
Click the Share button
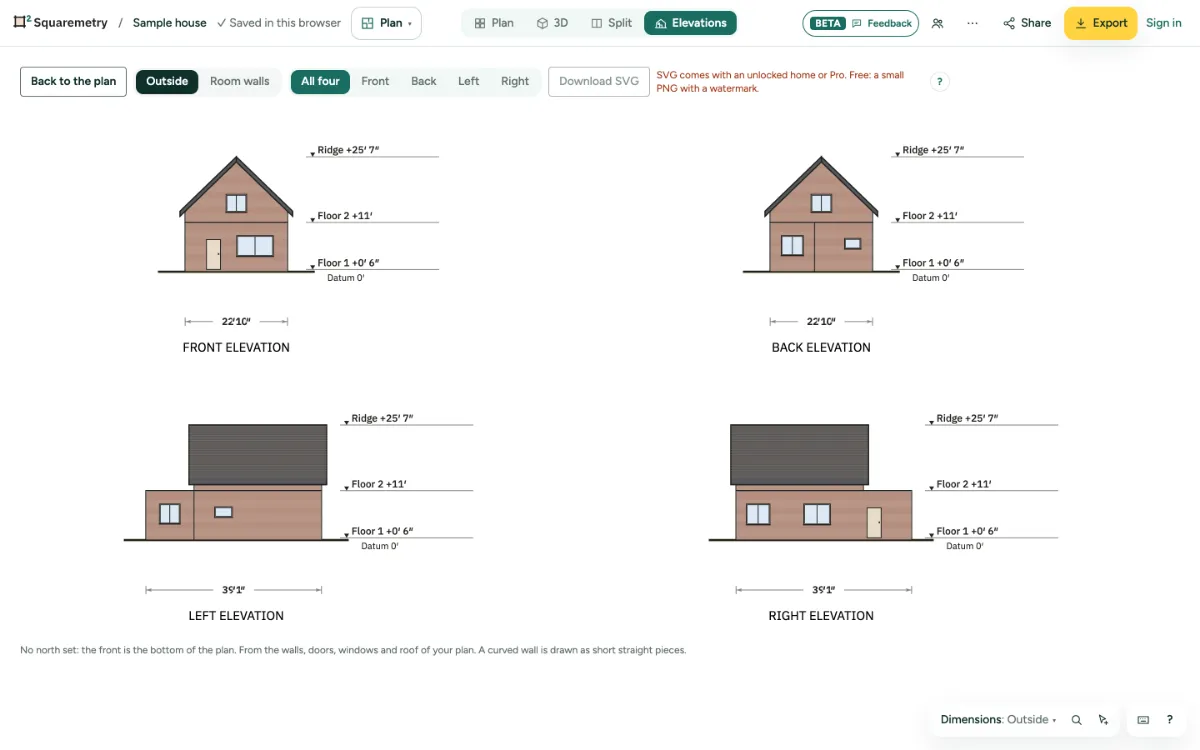click(x=1027, y=23)
